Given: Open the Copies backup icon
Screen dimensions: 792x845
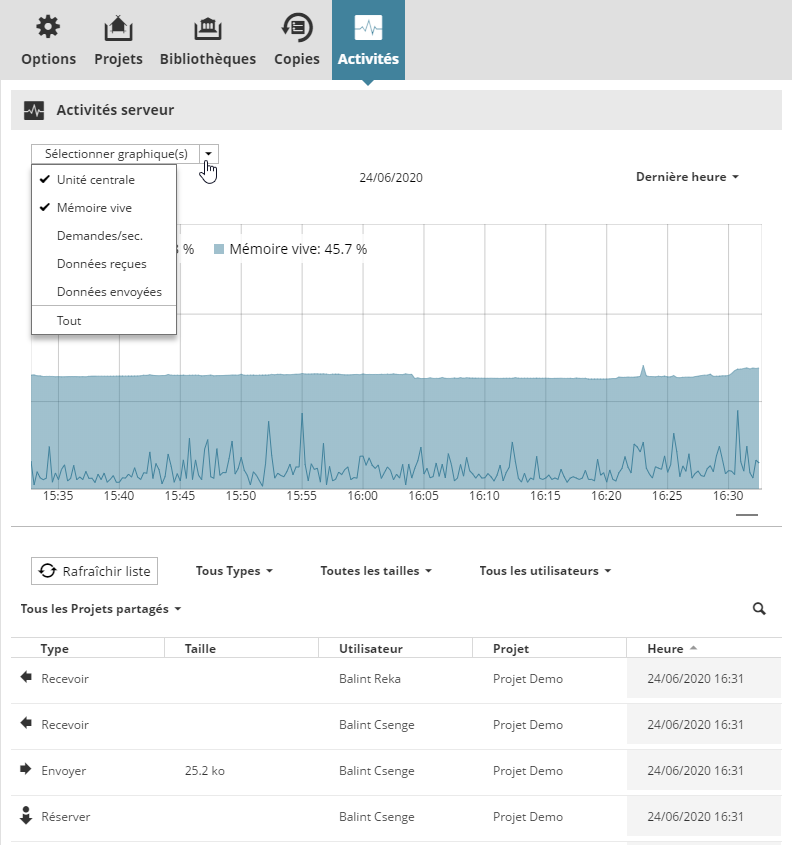Looking at the screenshot, I should point(297,27).
